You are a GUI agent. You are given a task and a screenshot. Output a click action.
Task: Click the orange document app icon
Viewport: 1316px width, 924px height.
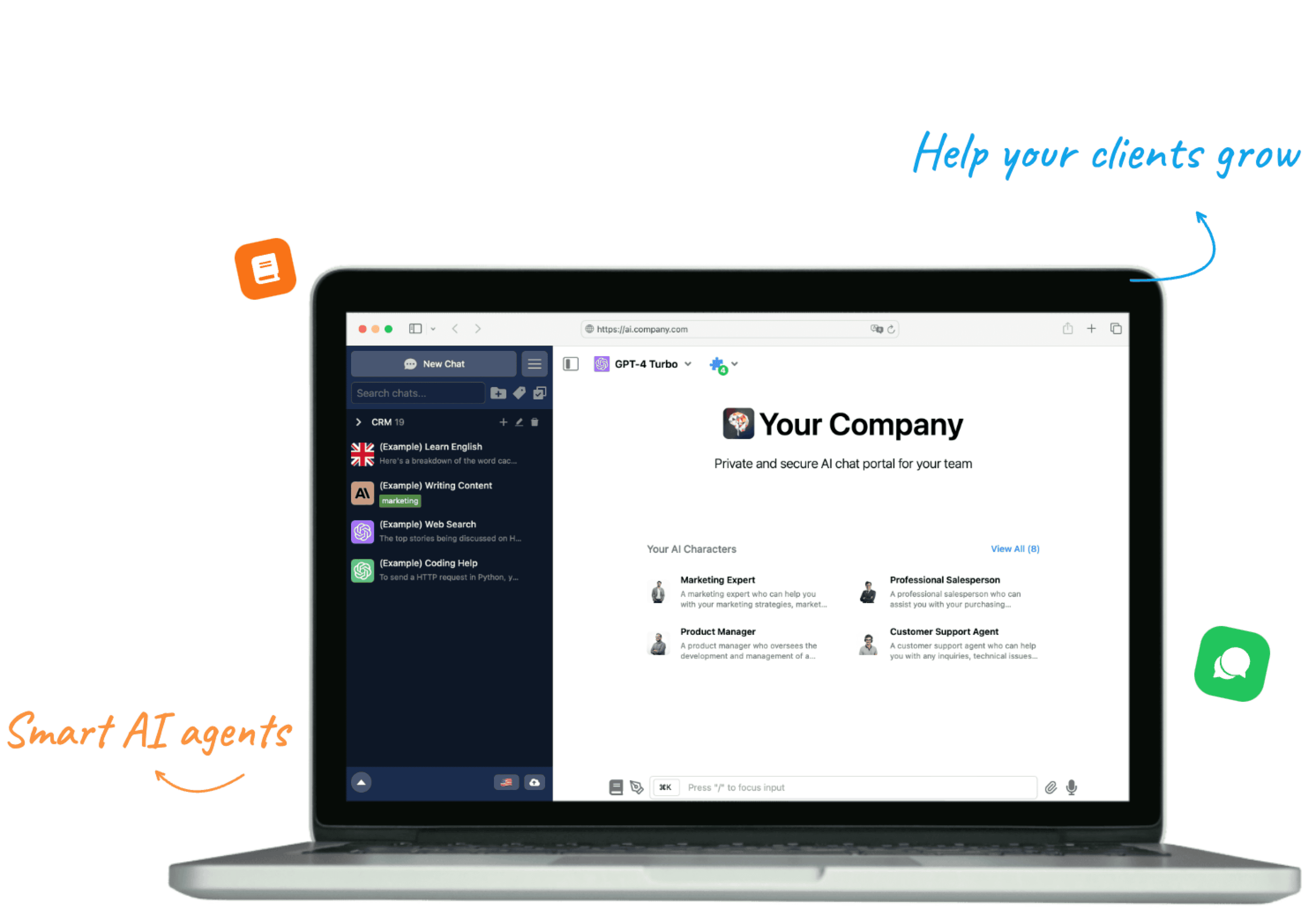click(264, 272)
